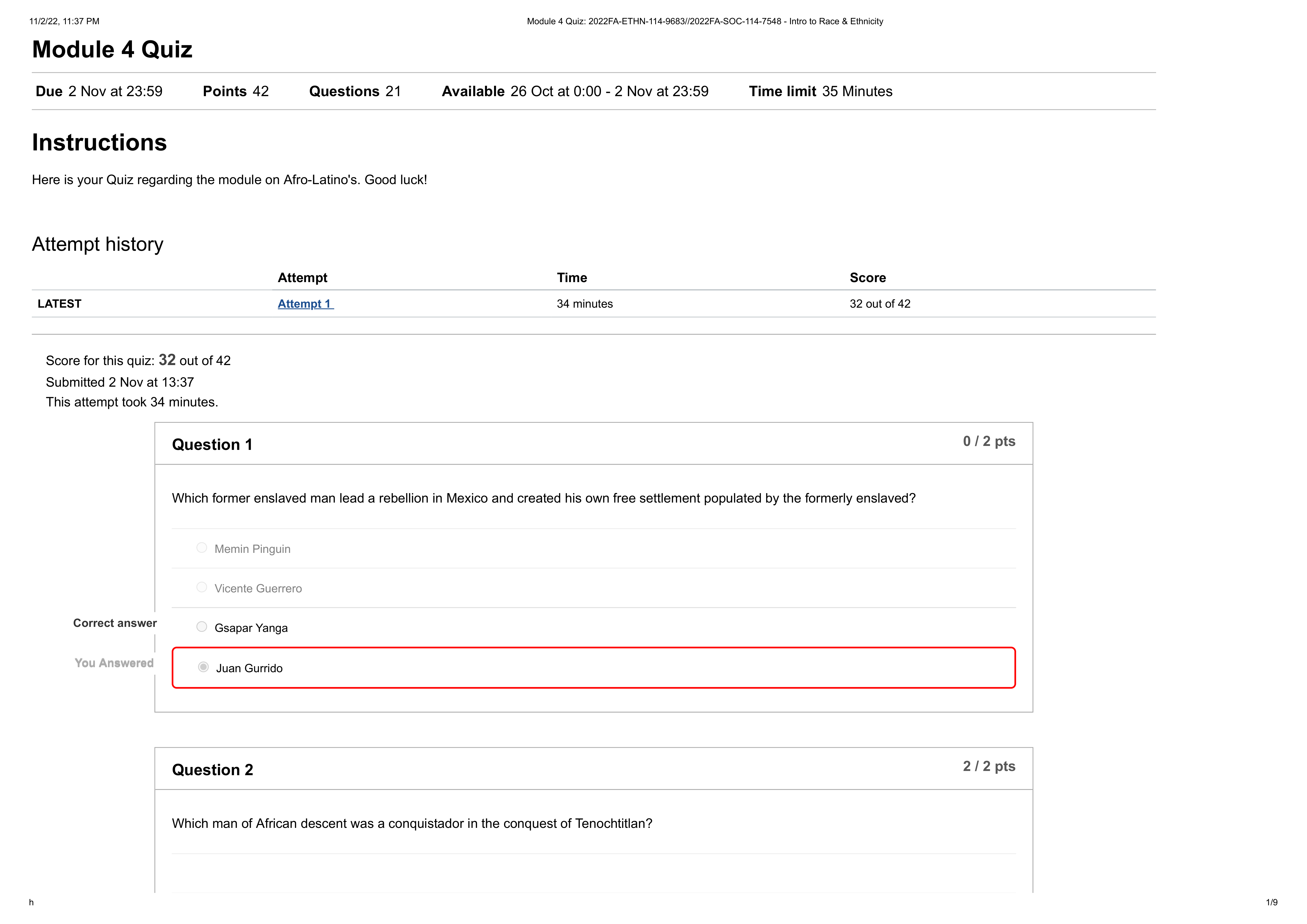1307x924 pixels.
Task: Click the '32 out of 42' table cell
Action: pyautogui.click(x=880, y=304)
